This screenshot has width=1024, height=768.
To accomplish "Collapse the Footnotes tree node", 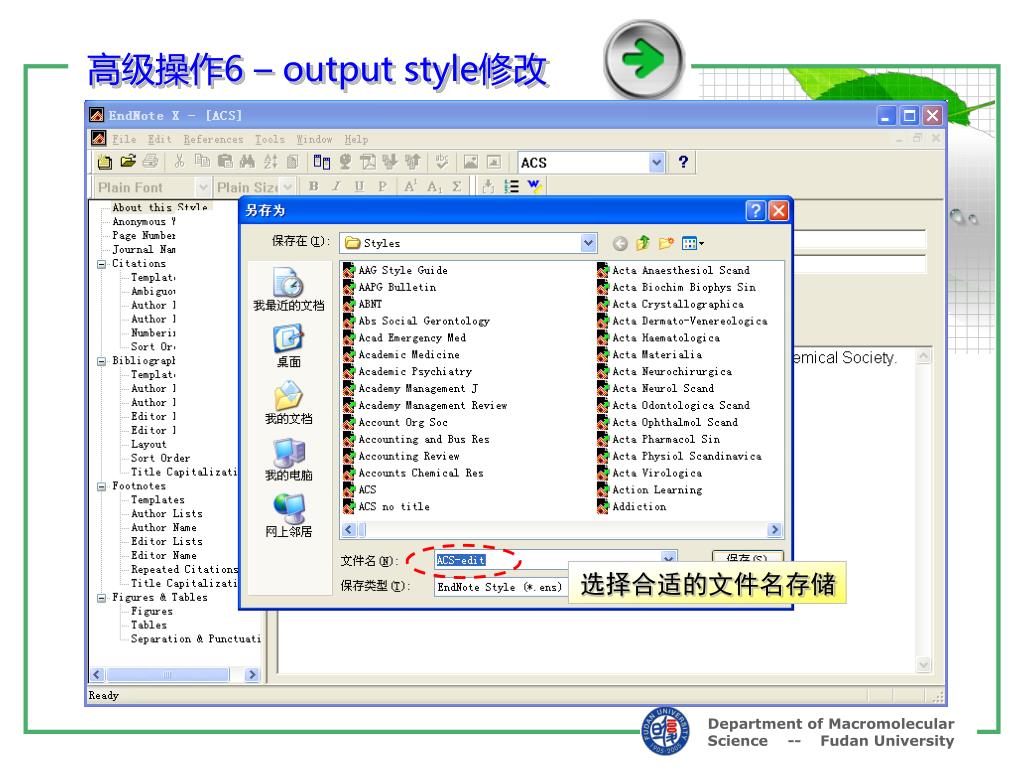I will [x=101, y=487].
